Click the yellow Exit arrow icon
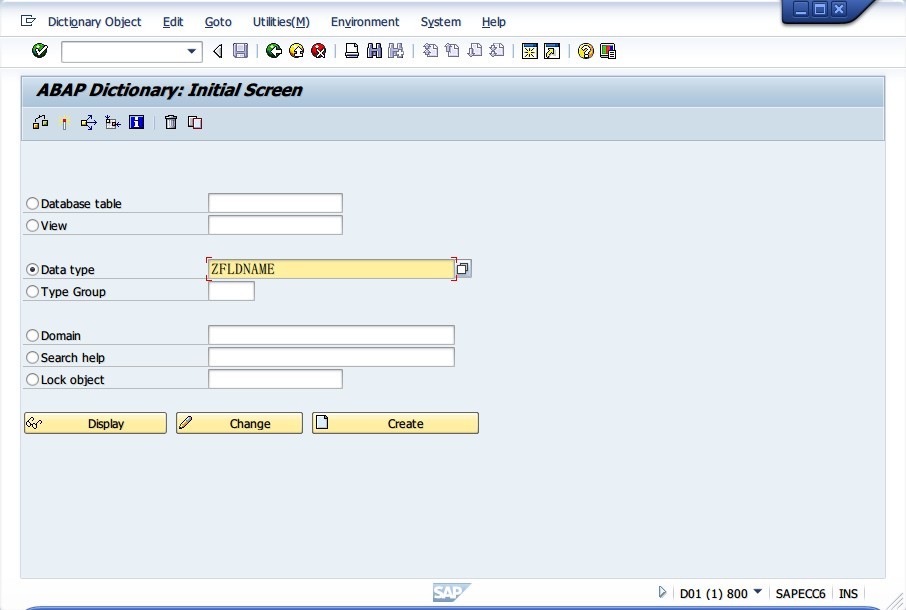The width and height of the screenshot is (906, 610). pos(296,51)
